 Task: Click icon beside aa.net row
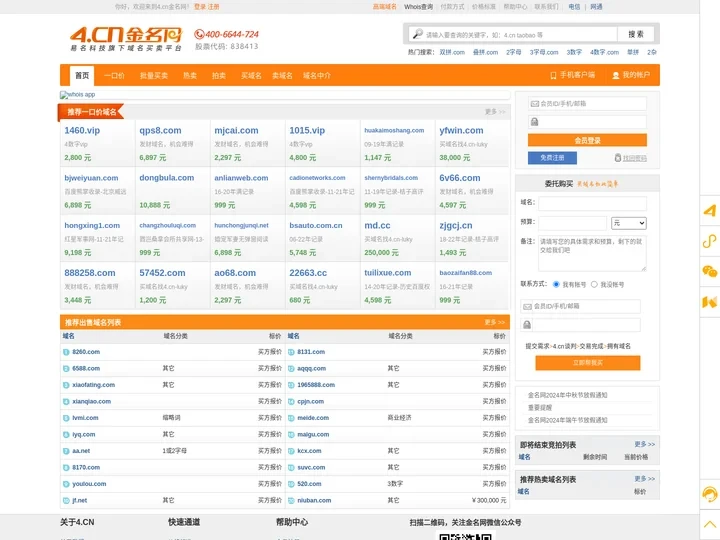point(66,451)
